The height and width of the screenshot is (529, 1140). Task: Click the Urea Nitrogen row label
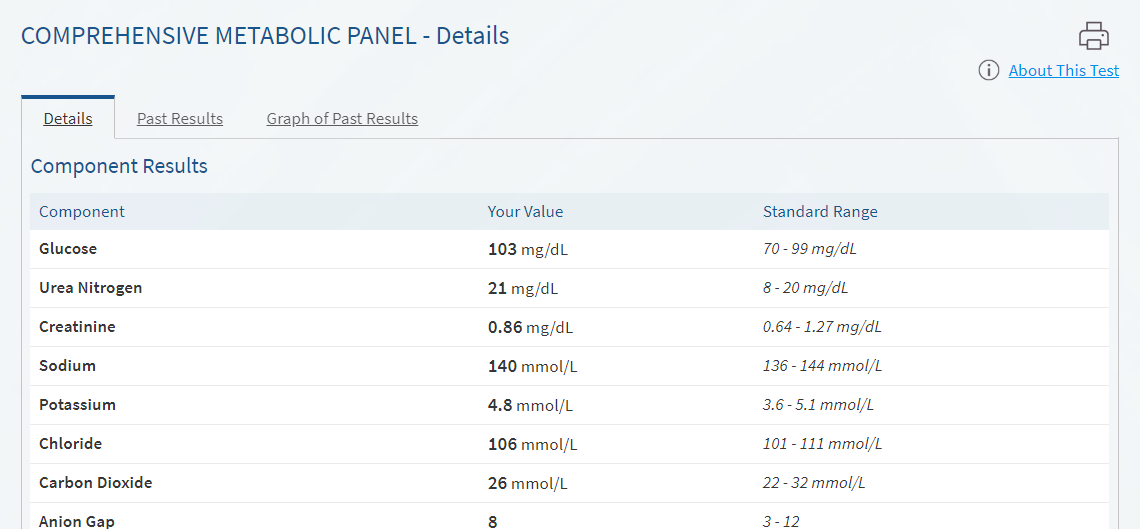pyautogui.click(x=91, y=288)
